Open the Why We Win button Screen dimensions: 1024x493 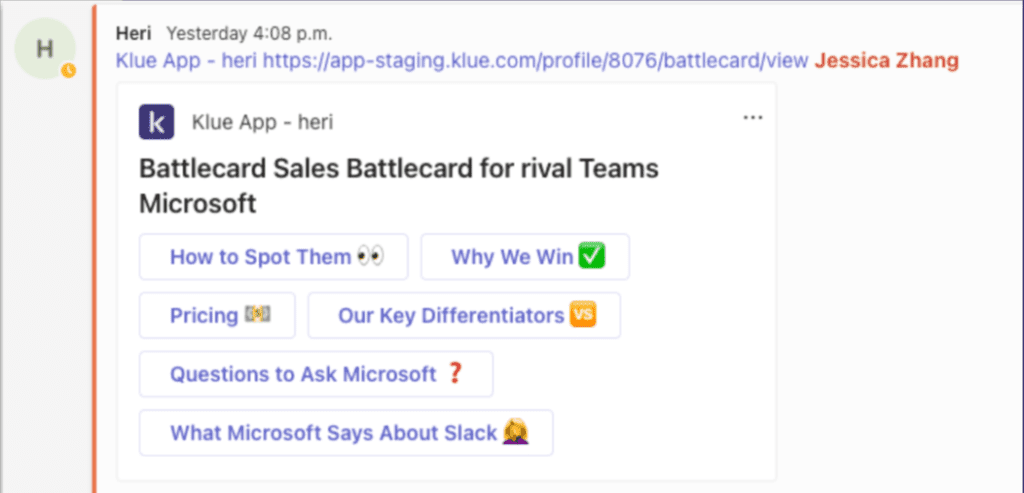click(x=525, y=257)
